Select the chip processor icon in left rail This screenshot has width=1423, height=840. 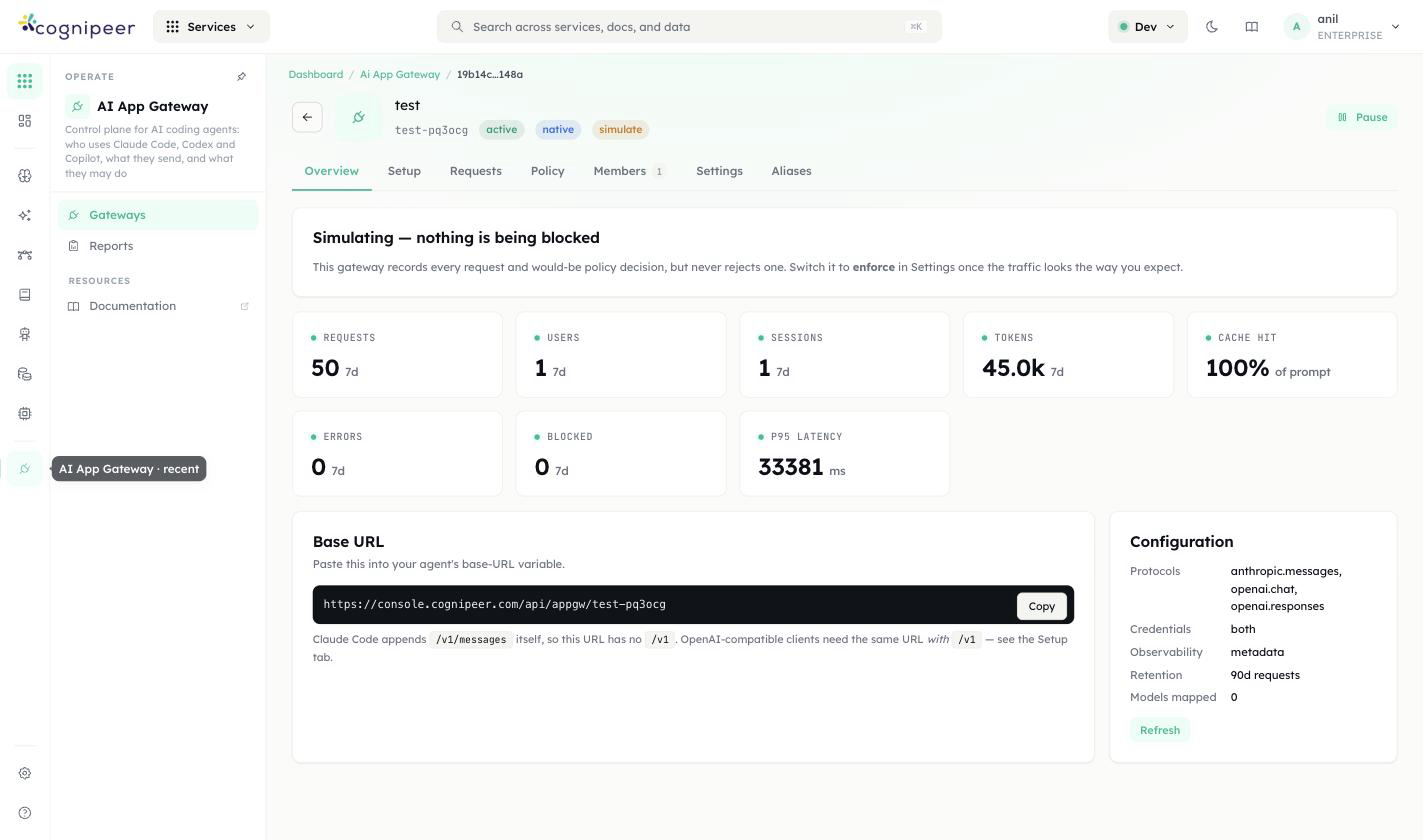25,413
